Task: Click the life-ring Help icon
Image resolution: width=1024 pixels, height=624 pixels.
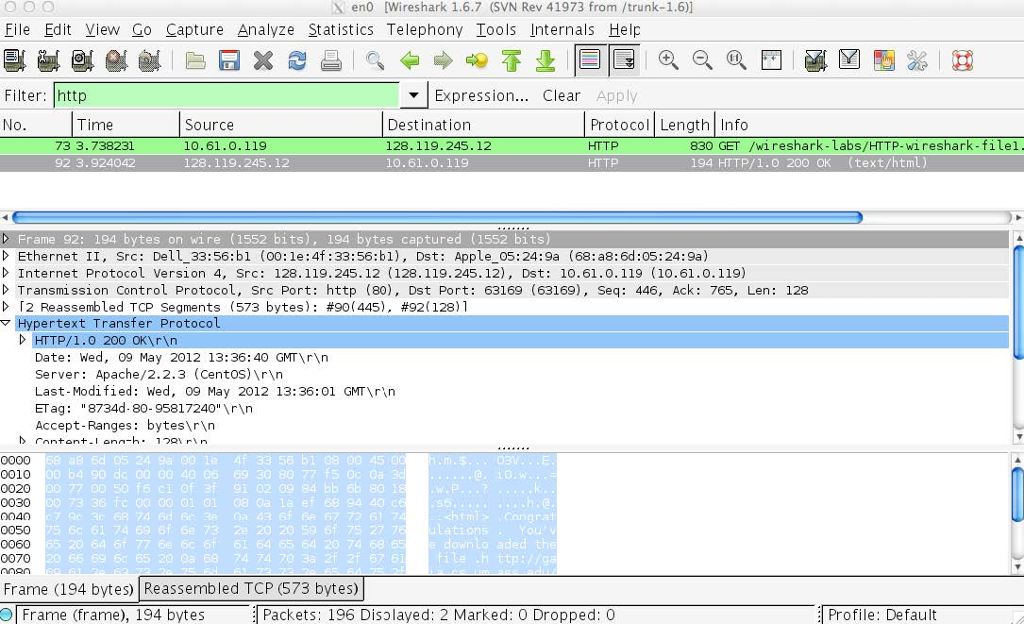Action: tap(961, 60)
